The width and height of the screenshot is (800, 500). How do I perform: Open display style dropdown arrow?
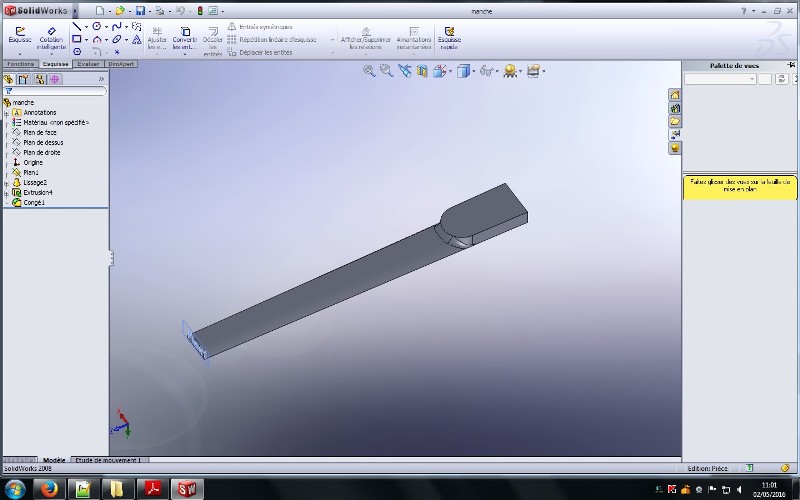point(475,71)
